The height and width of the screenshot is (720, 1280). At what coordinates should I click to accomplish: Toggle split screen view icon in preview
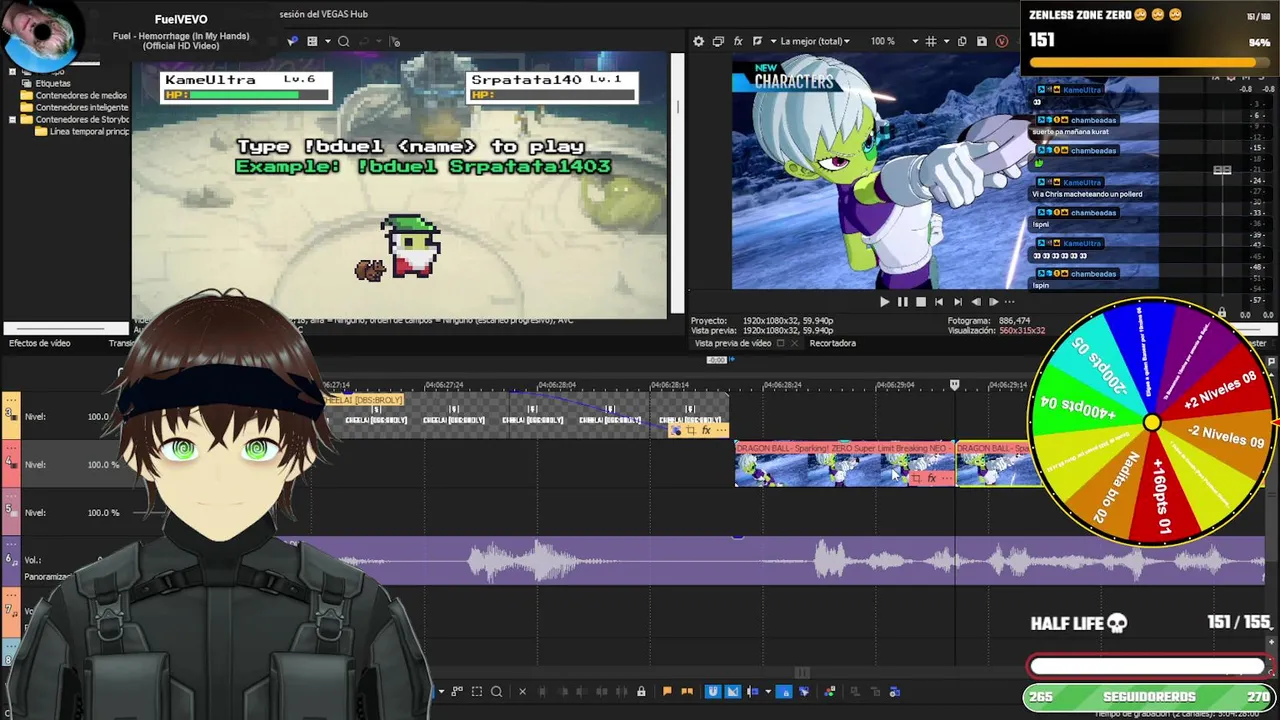pyautogui.click(x=757, y=41)
